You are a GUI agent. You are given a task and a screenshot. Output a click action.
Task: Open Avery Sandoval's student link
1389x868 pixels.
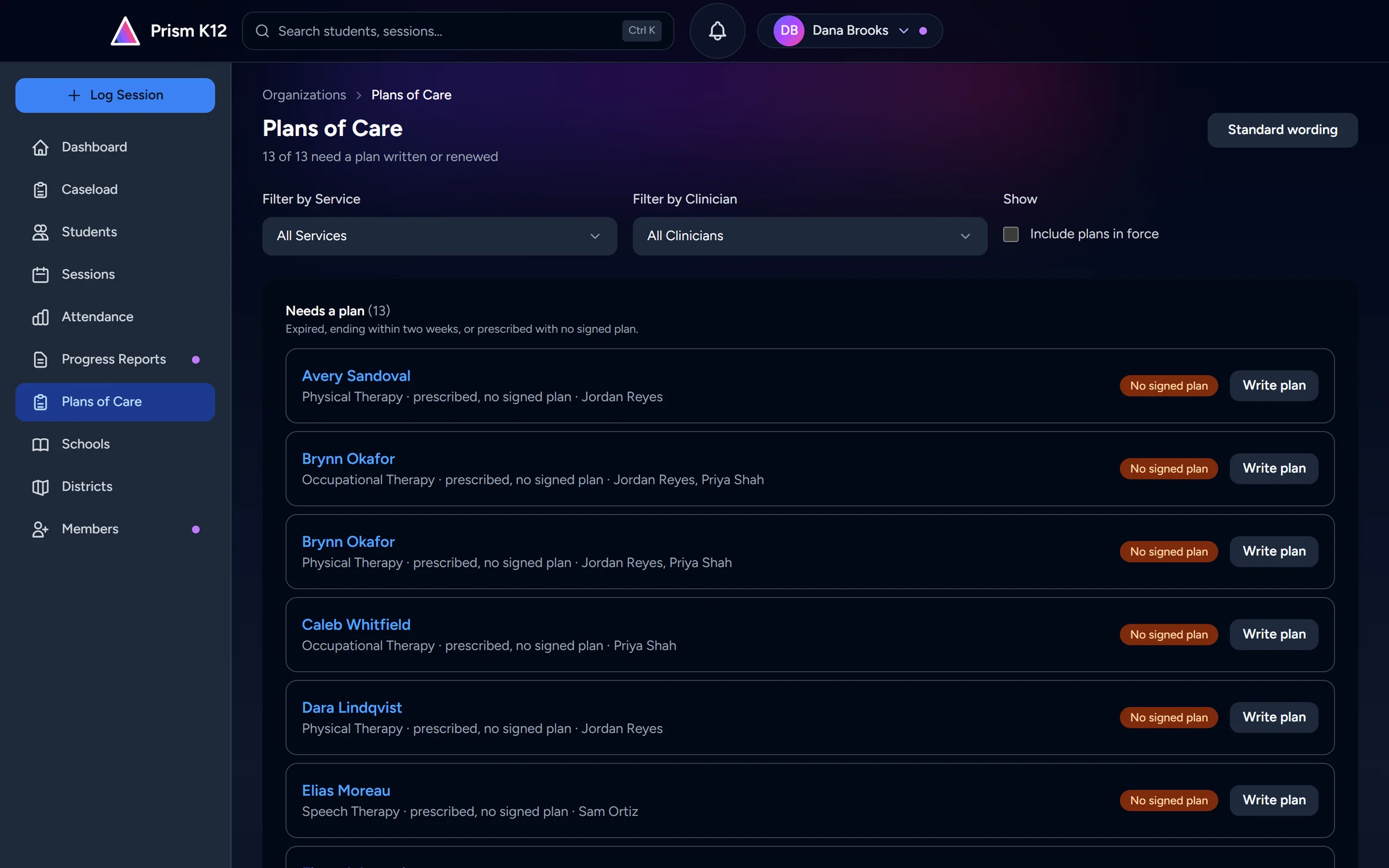pos(356,376)
